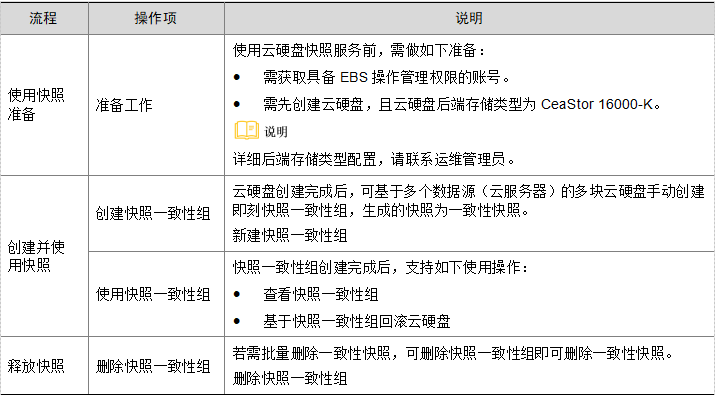Image resolution: width=715 pixels, height=398 pixels.
Task: Click the 使用云硬盘快照服务前 intro sentence
Action: click(x=358, y=50)
